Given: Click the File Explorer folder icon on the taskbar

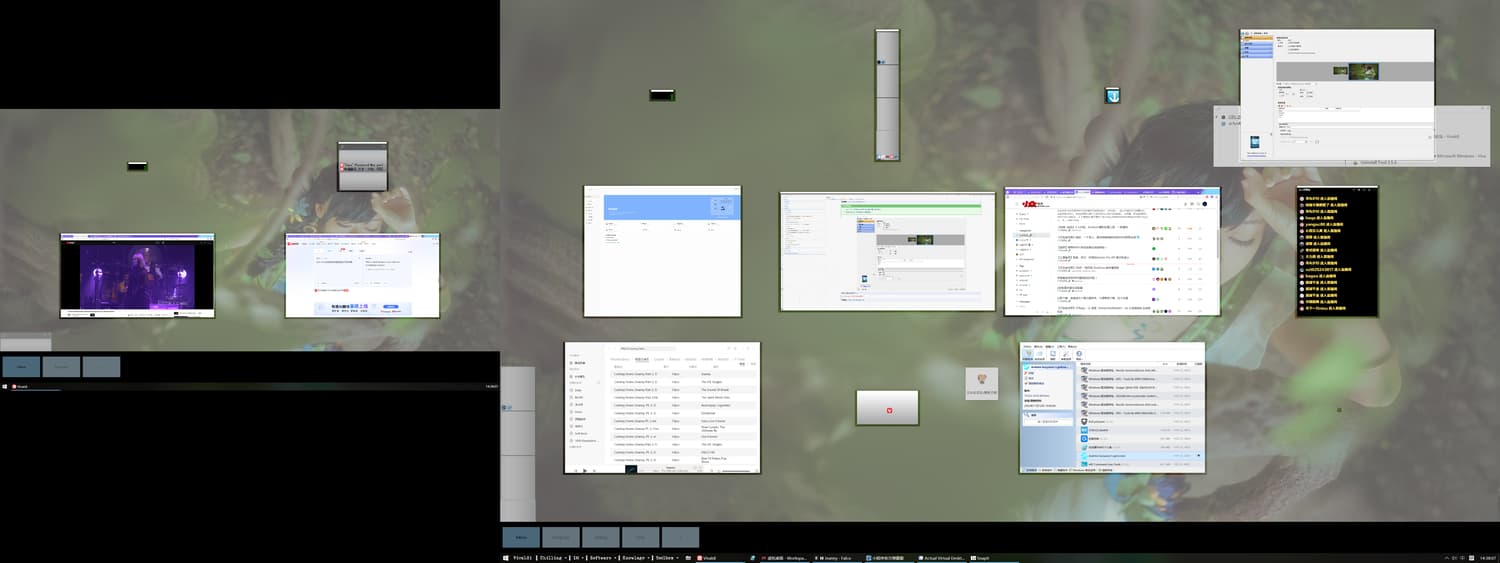Looking at the screenshot, I should [688, 558].
